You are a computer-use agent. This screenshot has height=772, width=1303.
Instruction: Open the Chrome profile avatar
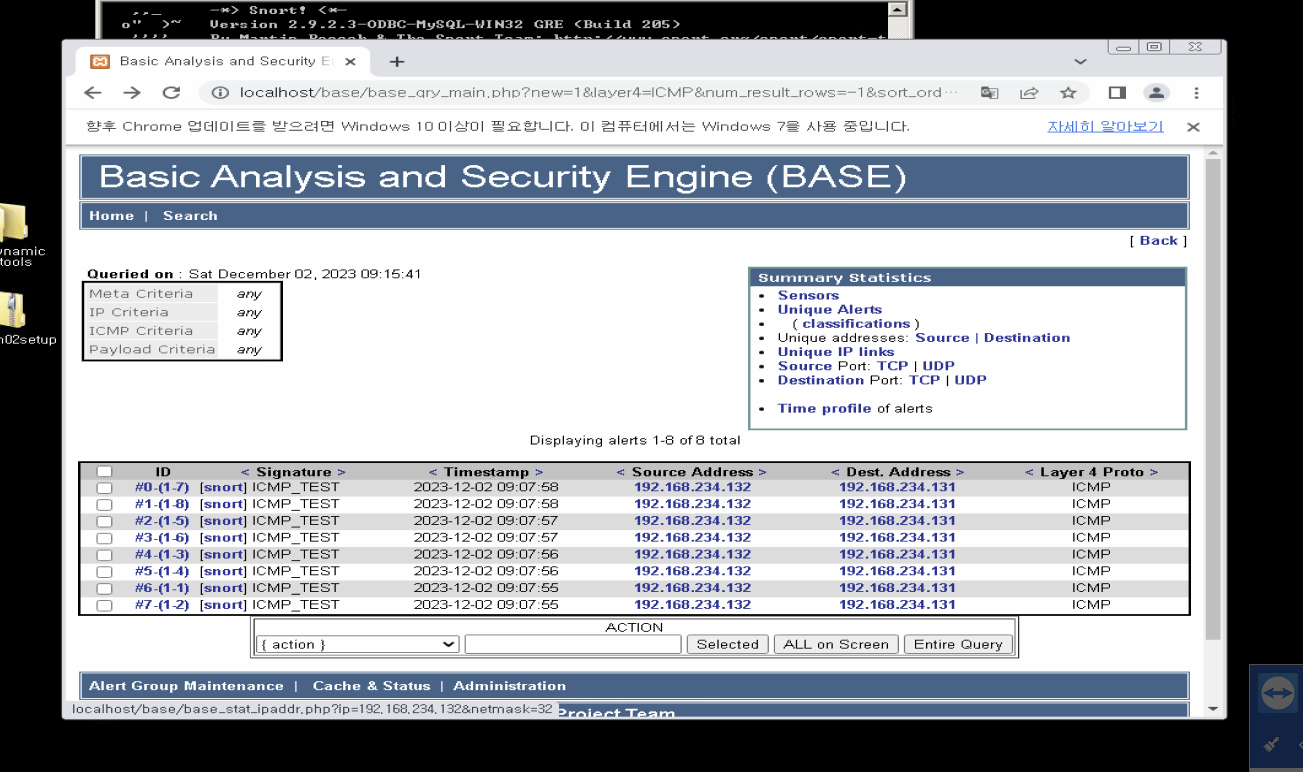click(1156, 93)
